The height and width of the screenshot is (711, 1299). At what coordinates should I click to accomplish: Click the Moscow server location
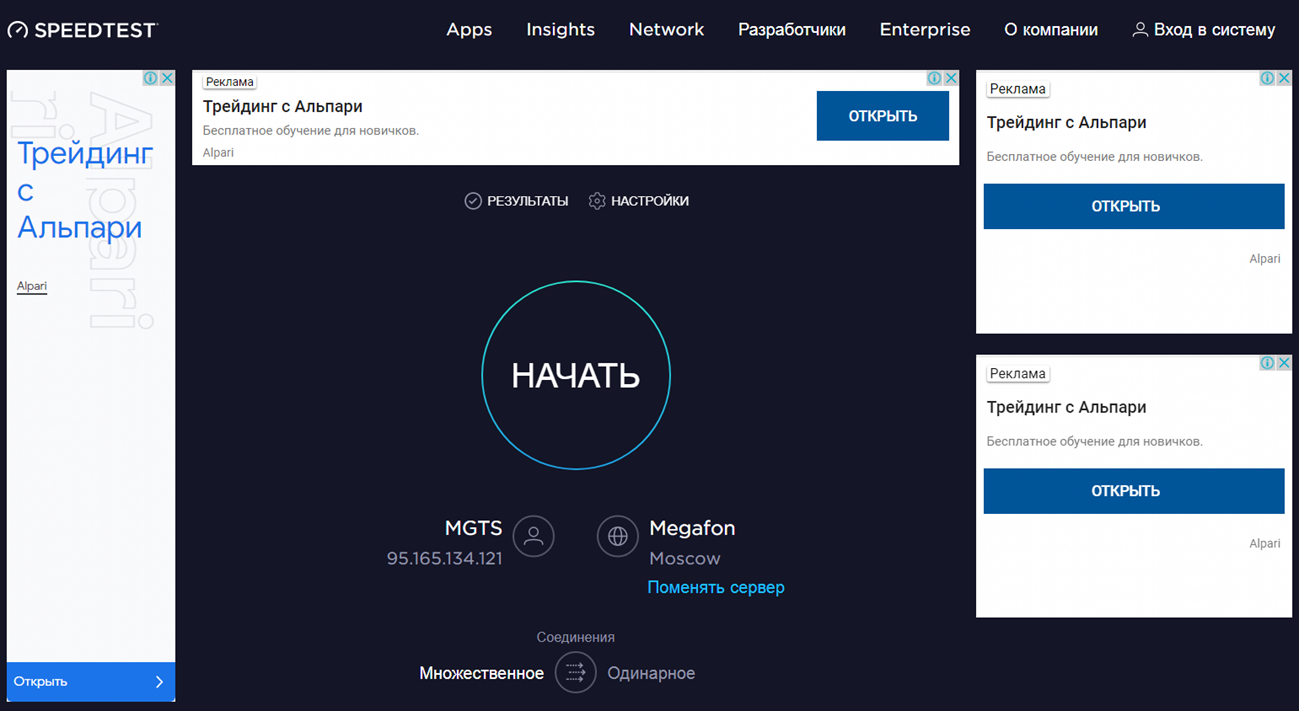[685, 558]
